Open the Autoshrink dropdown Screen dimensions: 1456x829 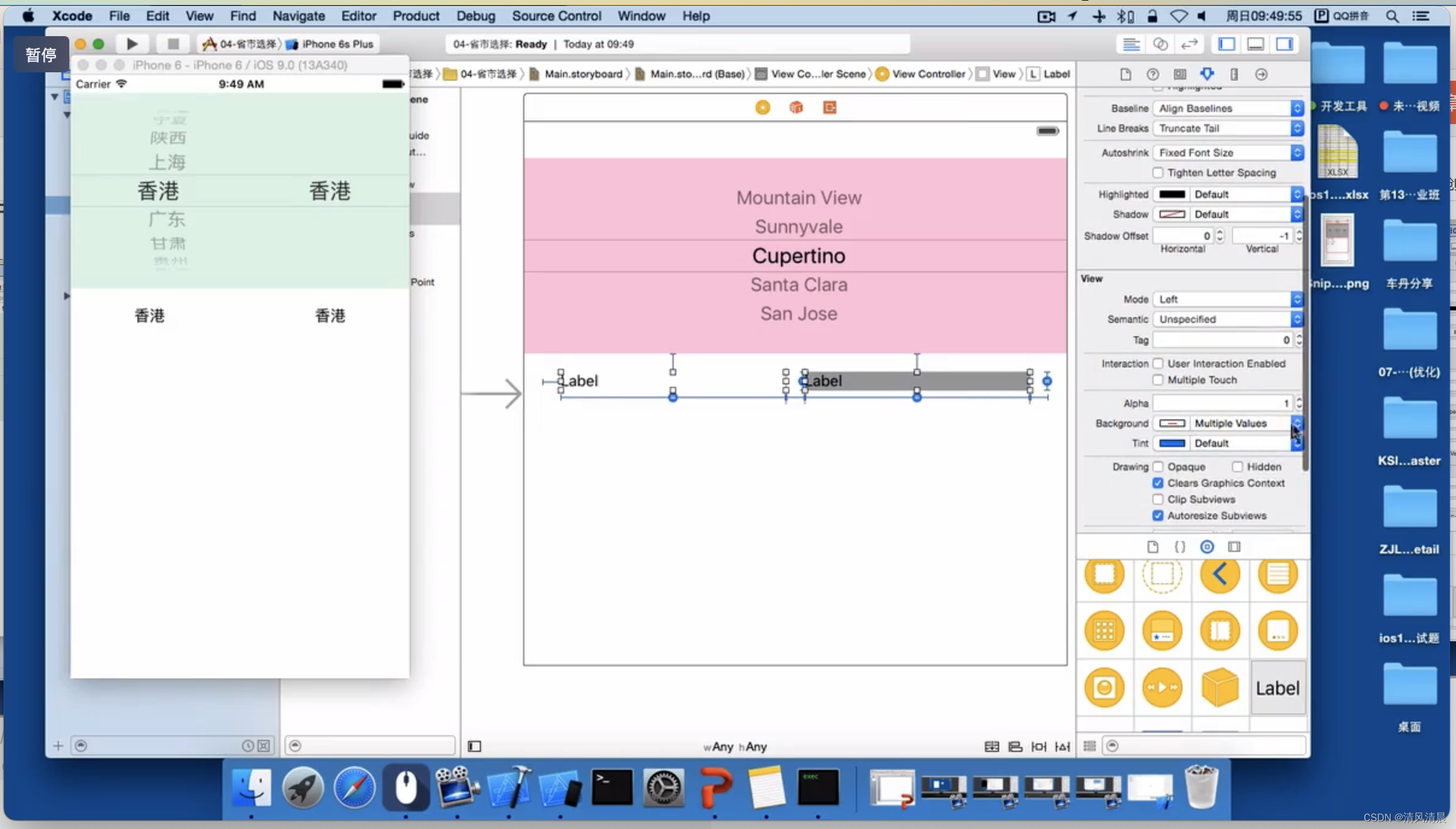tap(1228, 153)
